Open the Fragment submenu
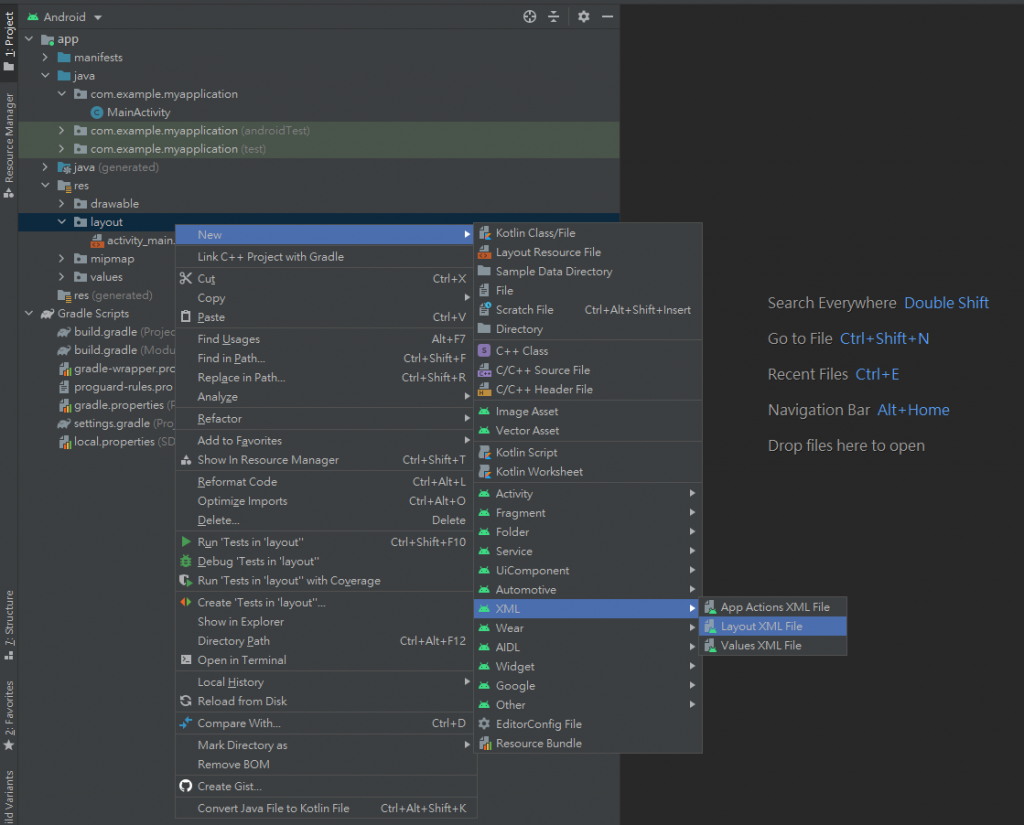This screenshot has width=1024, height=825. (x=588, y=513)
